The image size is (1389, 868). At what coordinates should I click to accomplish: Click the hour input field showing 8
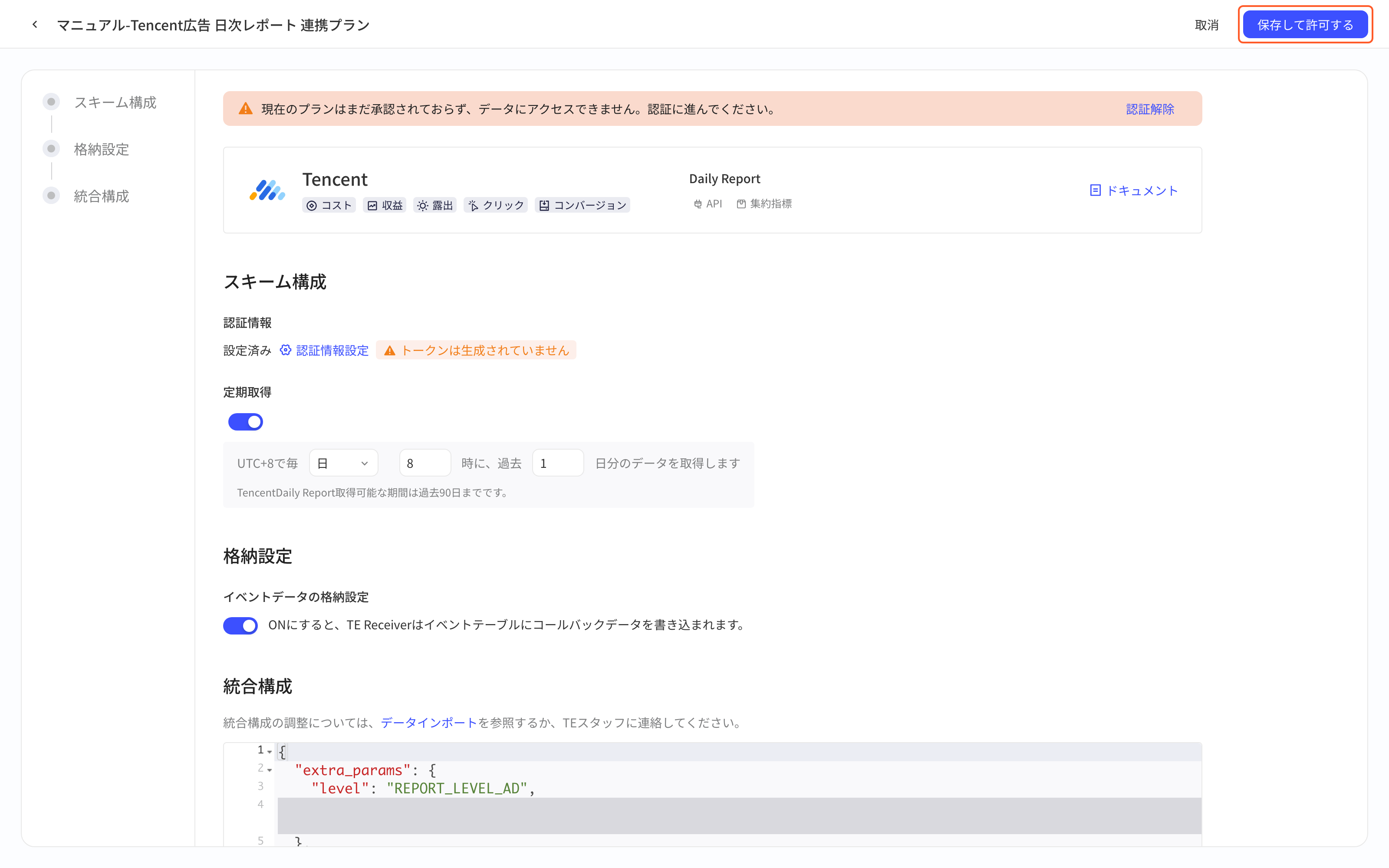pos(425,463)
